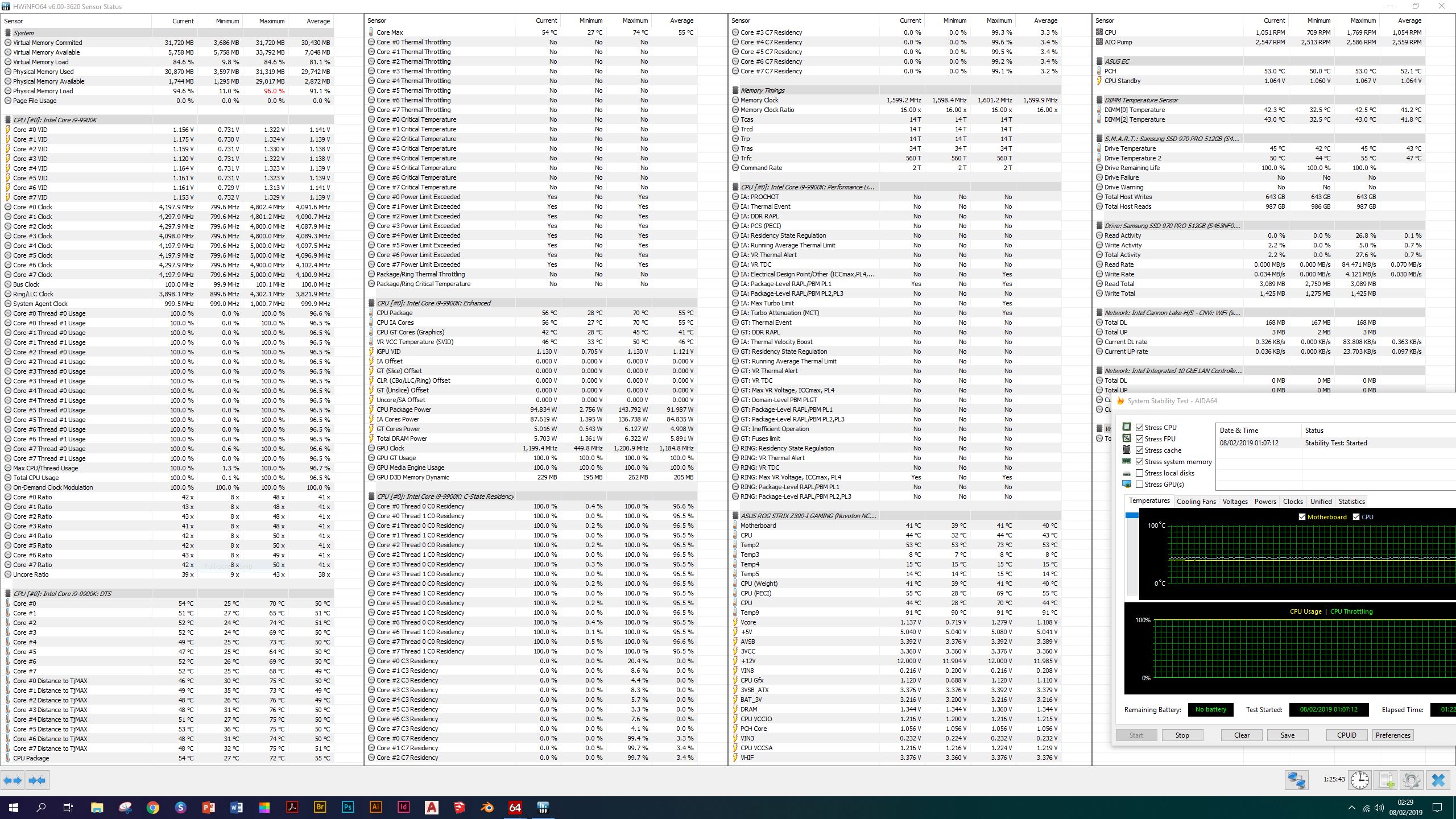Viewport: 1456px width, 819px height.
Task: Launch Blender from the taskbar
Action: tap(487, 807)
